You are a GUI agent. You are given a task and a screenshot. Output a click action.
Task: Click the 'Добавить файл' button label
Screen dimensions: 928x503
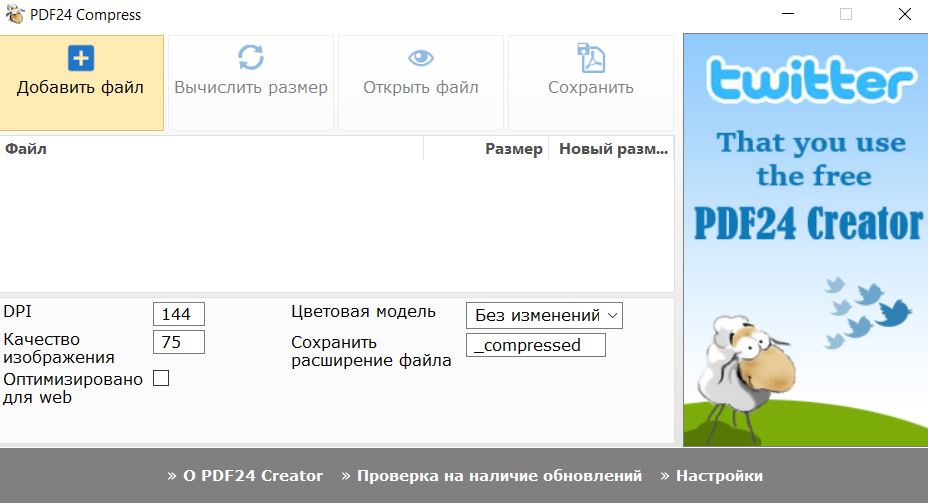(80, 88)
